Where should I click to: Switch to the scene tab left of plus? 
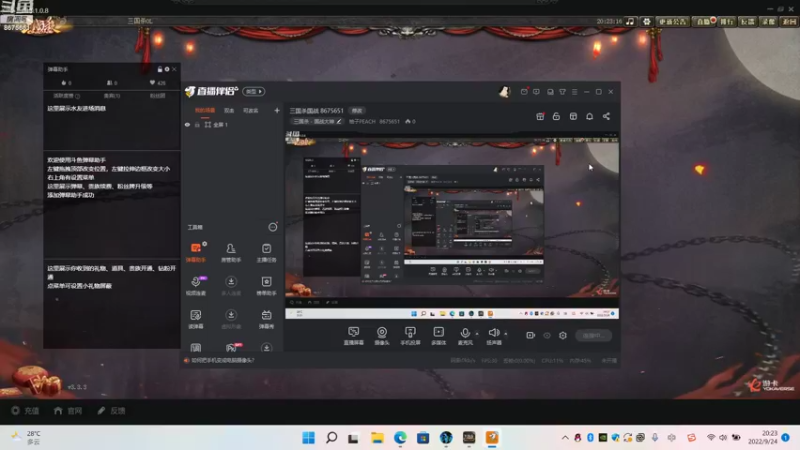(251, 110)
